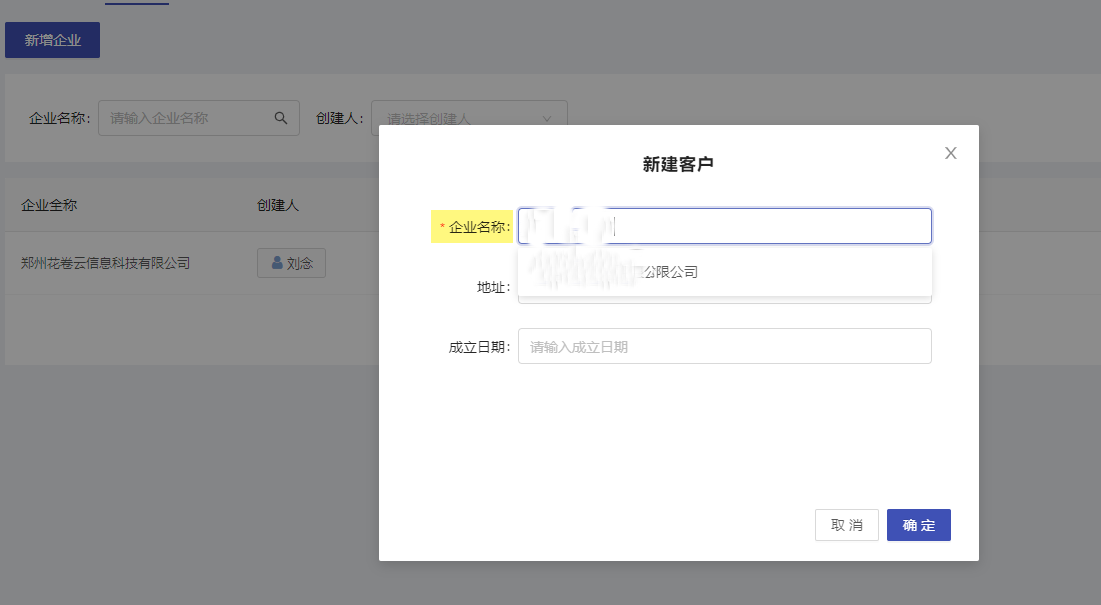
Task: Click the 创建人 column header
Action: 278,205
